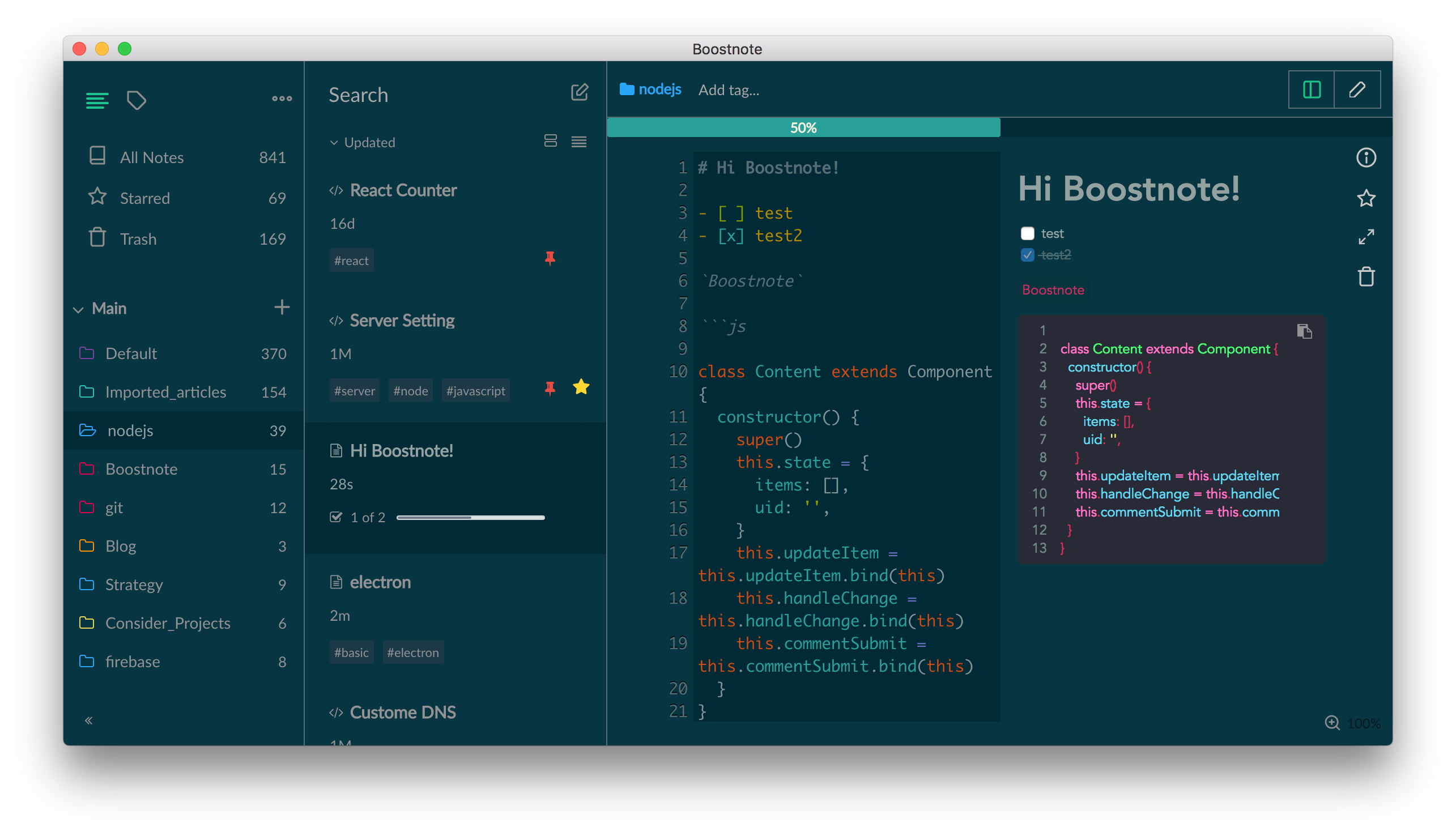1456x836 pixels.
Task: Click the 1 of 2 progress bar
Action: click(470, 517)
